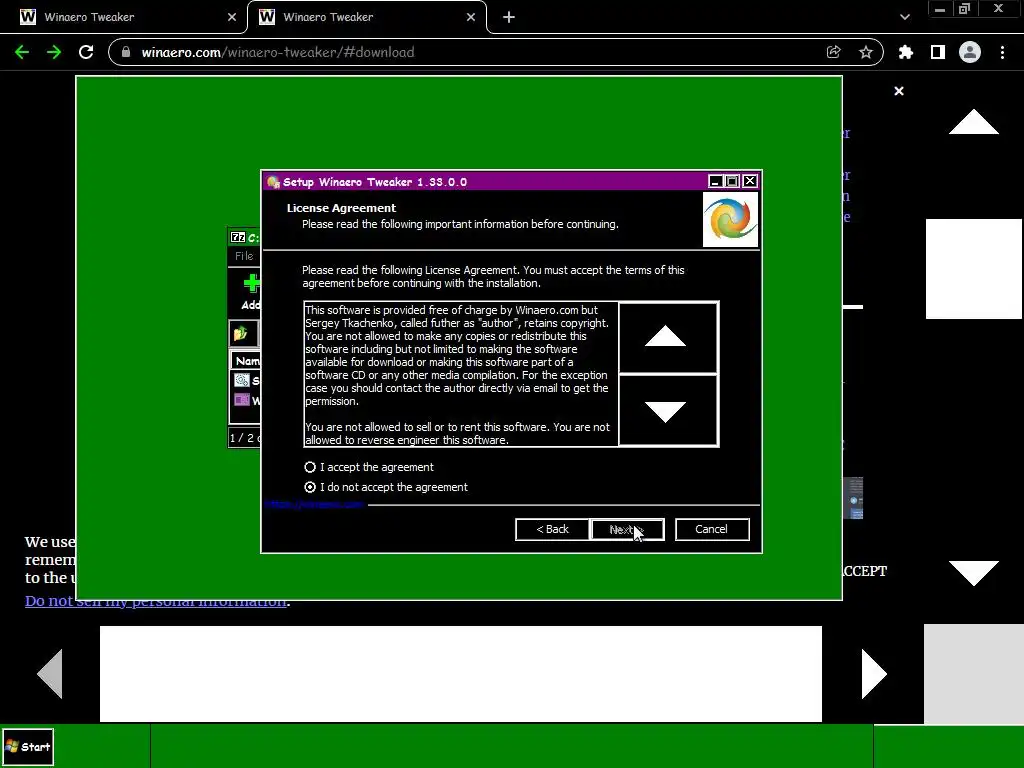This screenshot has width=1024, height=768.
Task: Open the Start menu
Action: coord(27,746)
